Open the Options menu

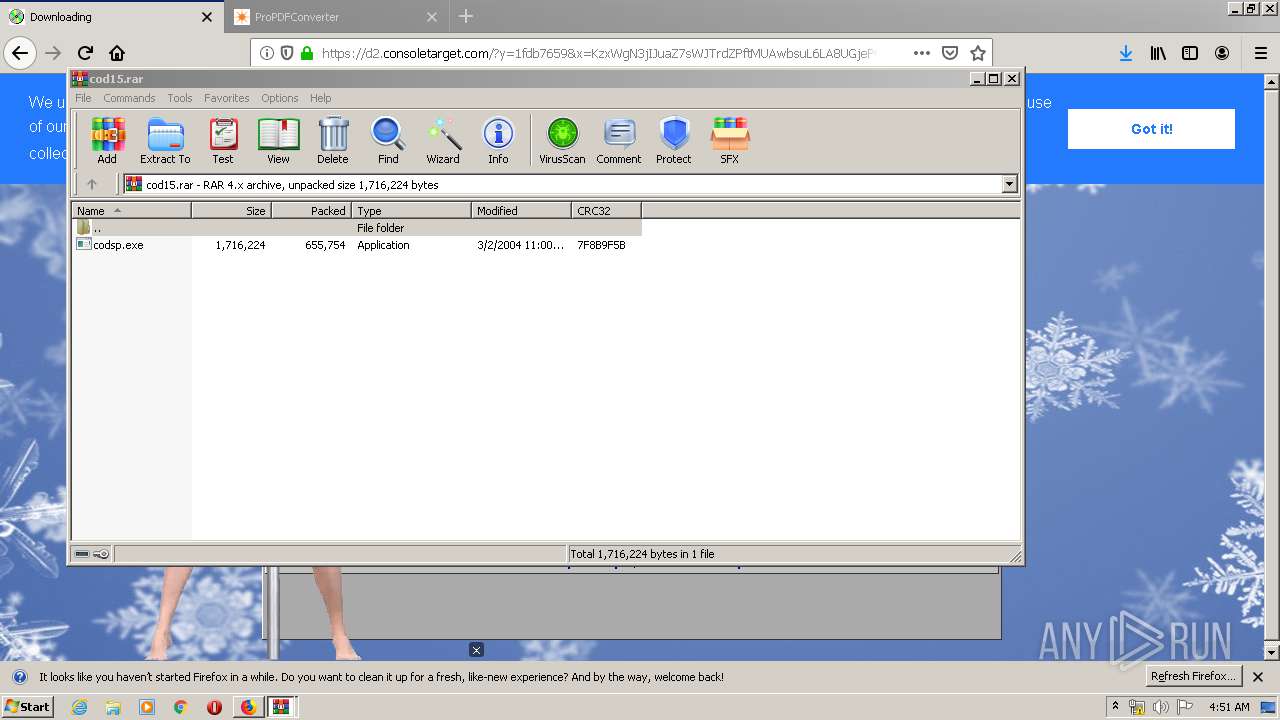click(x=280, y=98)
